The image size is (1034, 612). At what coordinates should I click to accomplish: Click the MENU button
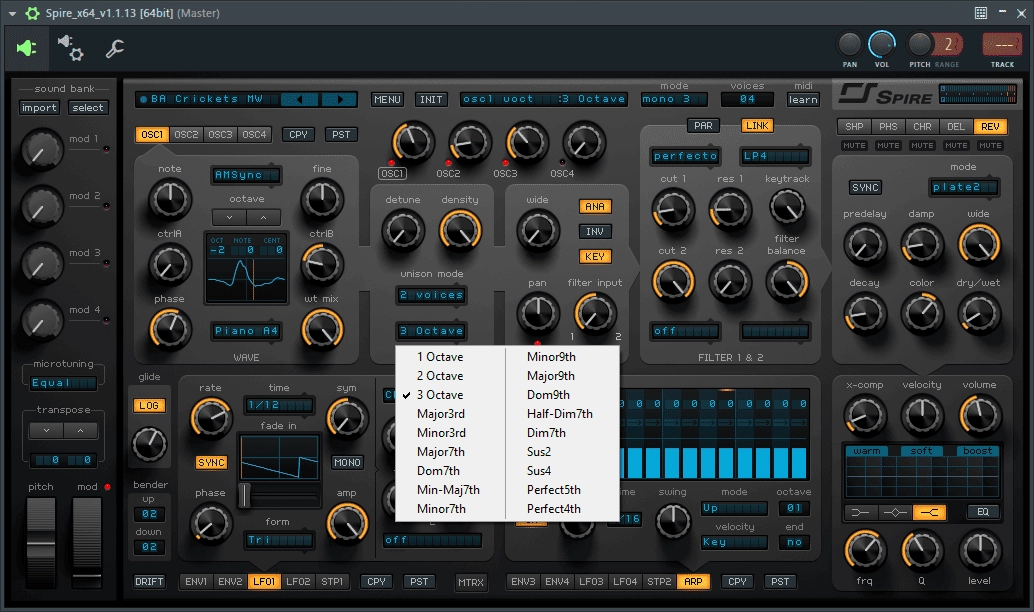click(x=387, y=100)
